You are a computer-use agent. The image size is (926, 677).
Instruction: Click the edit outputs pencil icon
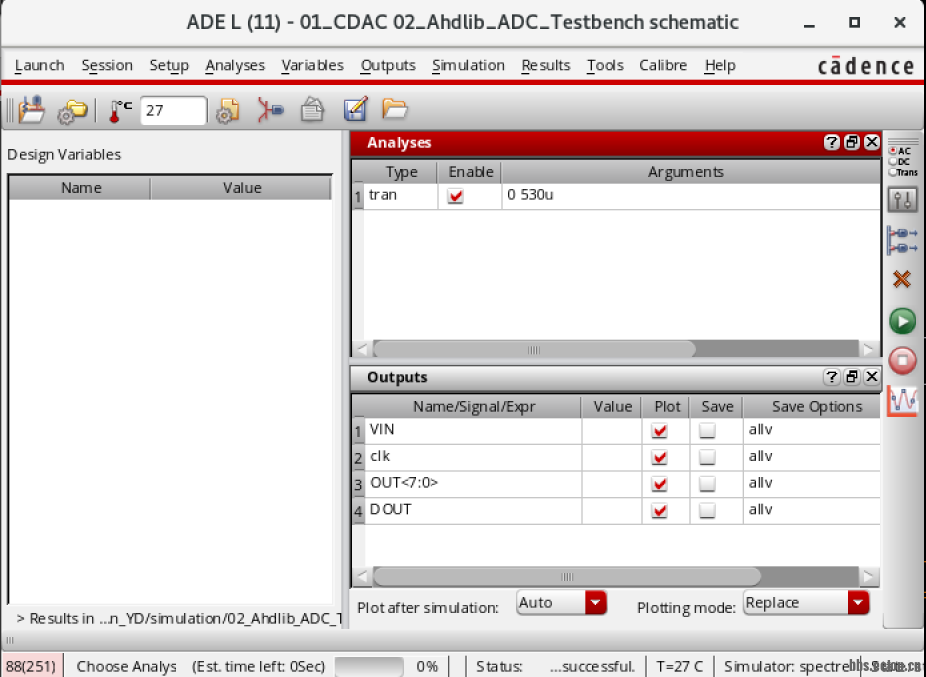[356, 109]
